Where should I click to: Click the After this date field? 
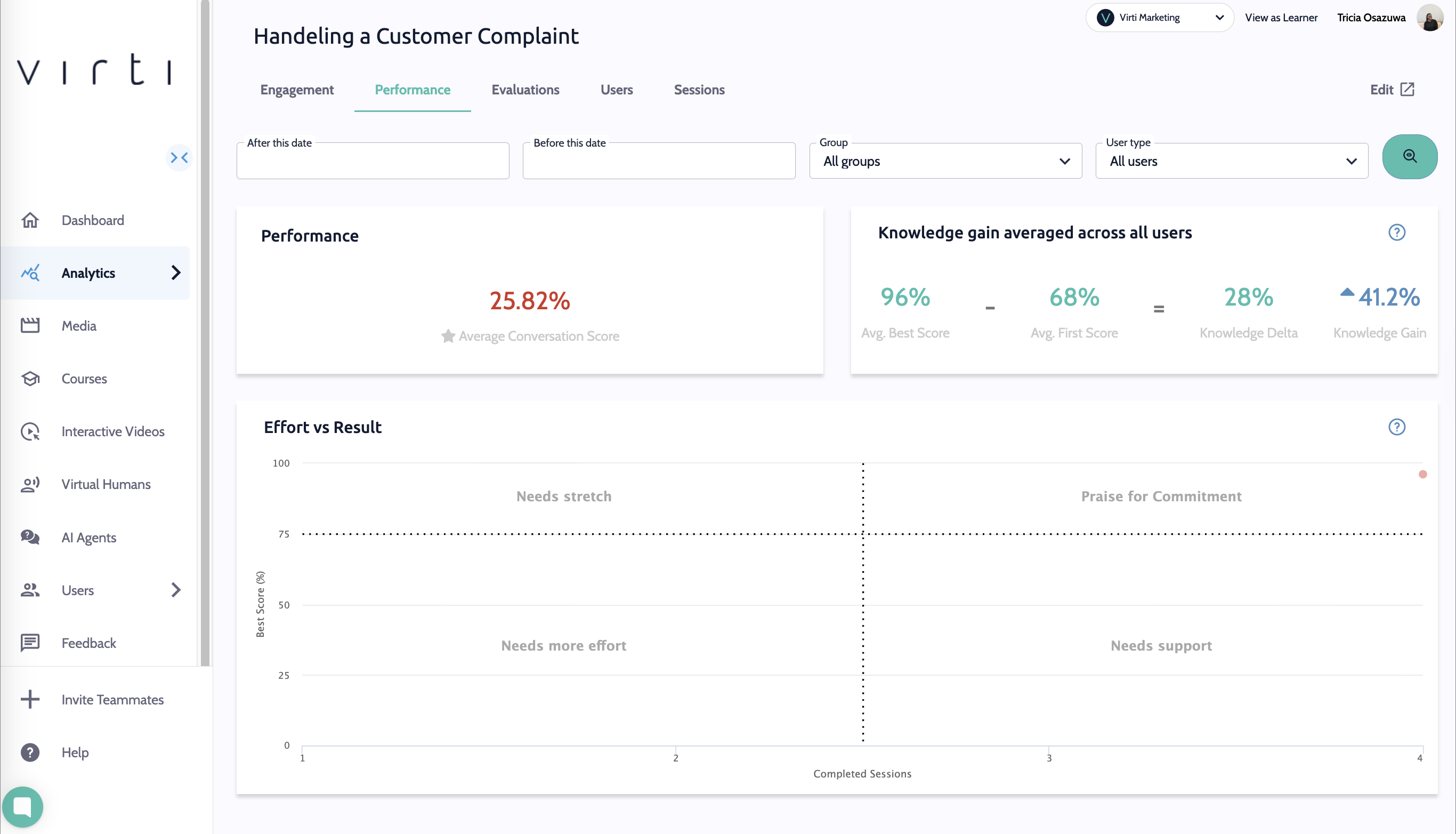[x=372, y=162]
